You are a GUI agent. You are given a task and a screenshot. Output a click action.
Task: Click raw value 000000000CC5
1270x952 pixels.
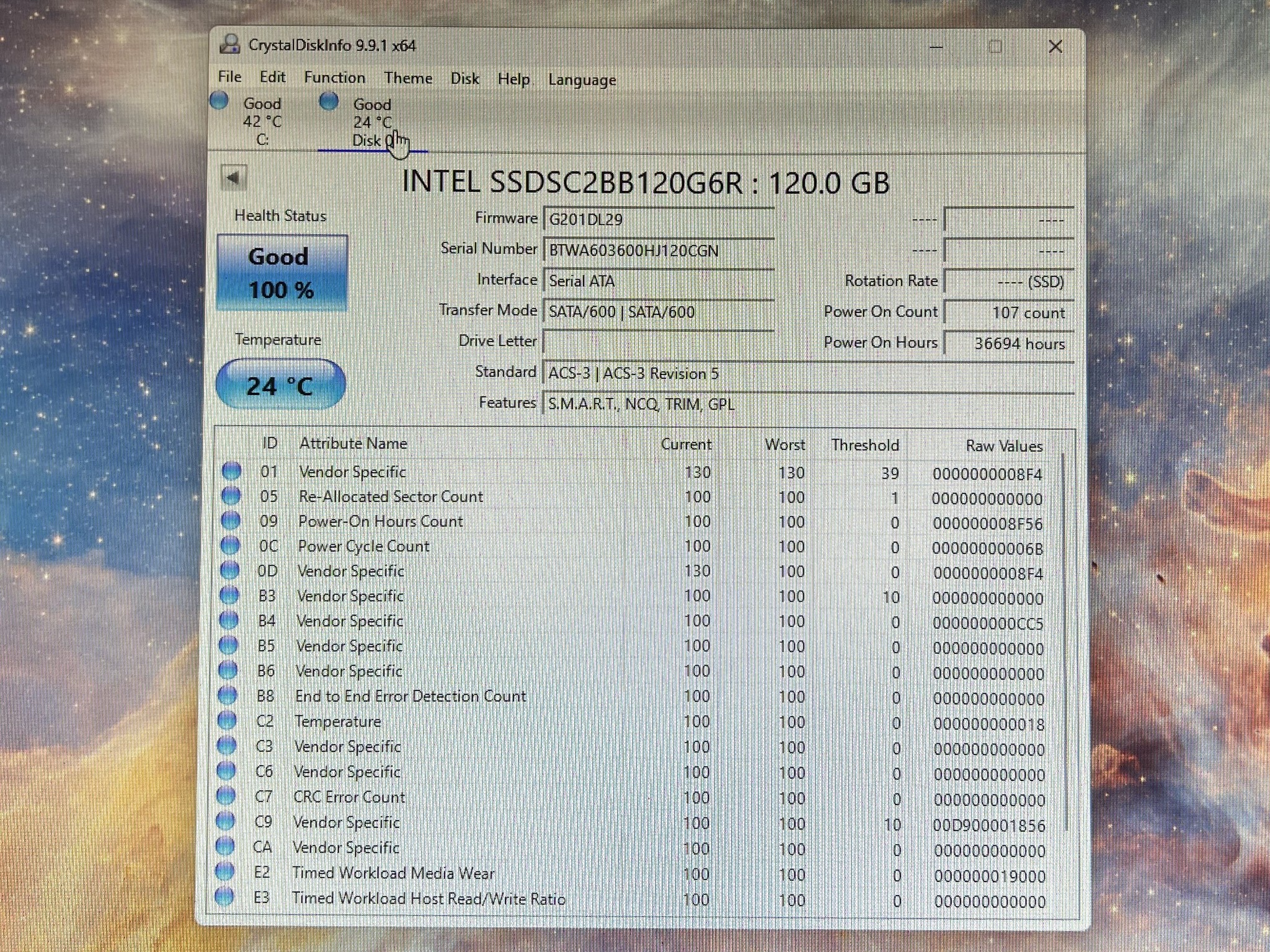tap(988, 624)
